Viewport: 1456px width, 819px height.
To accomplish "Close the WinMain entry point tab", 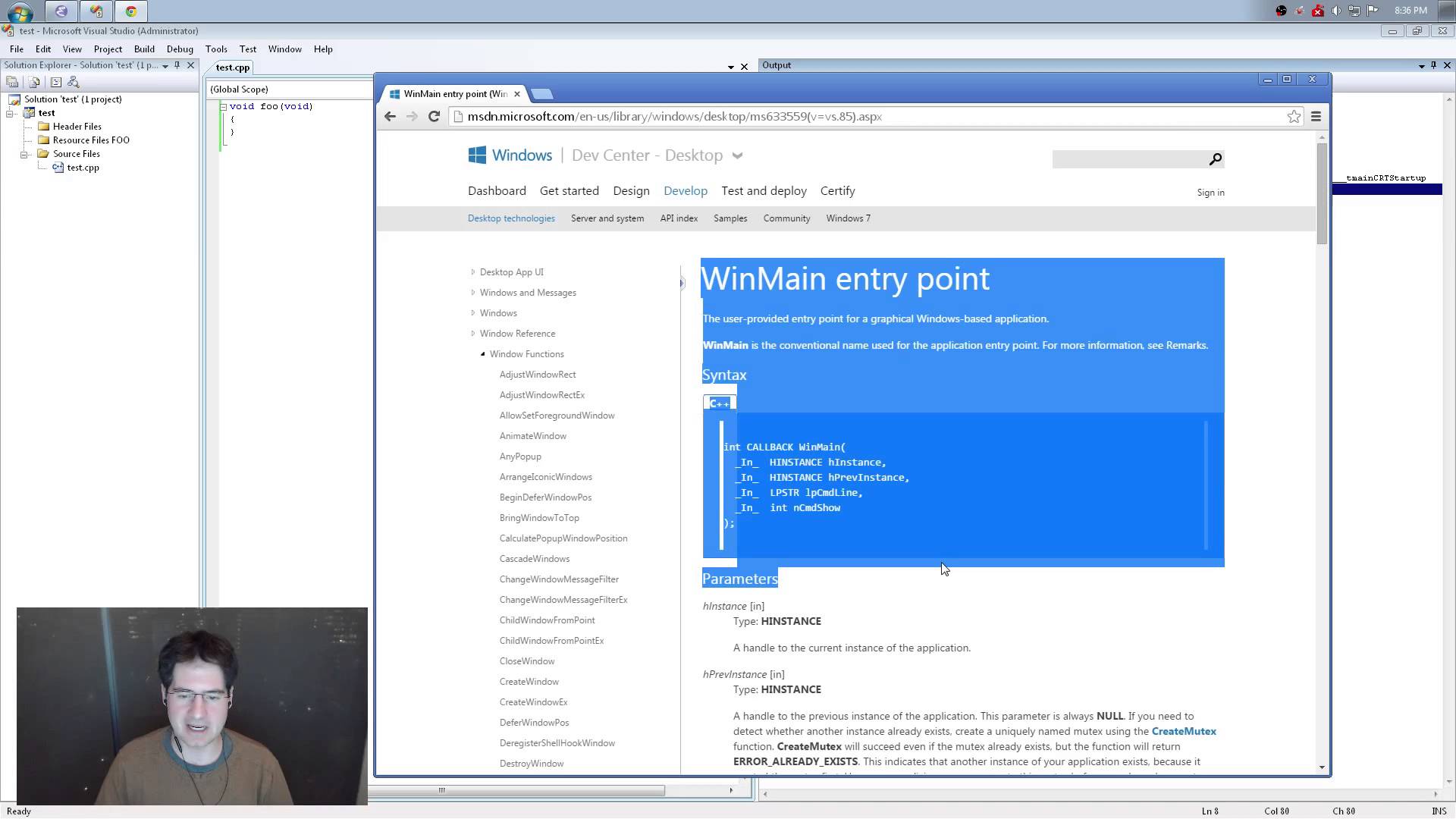I will coord(517,94).
